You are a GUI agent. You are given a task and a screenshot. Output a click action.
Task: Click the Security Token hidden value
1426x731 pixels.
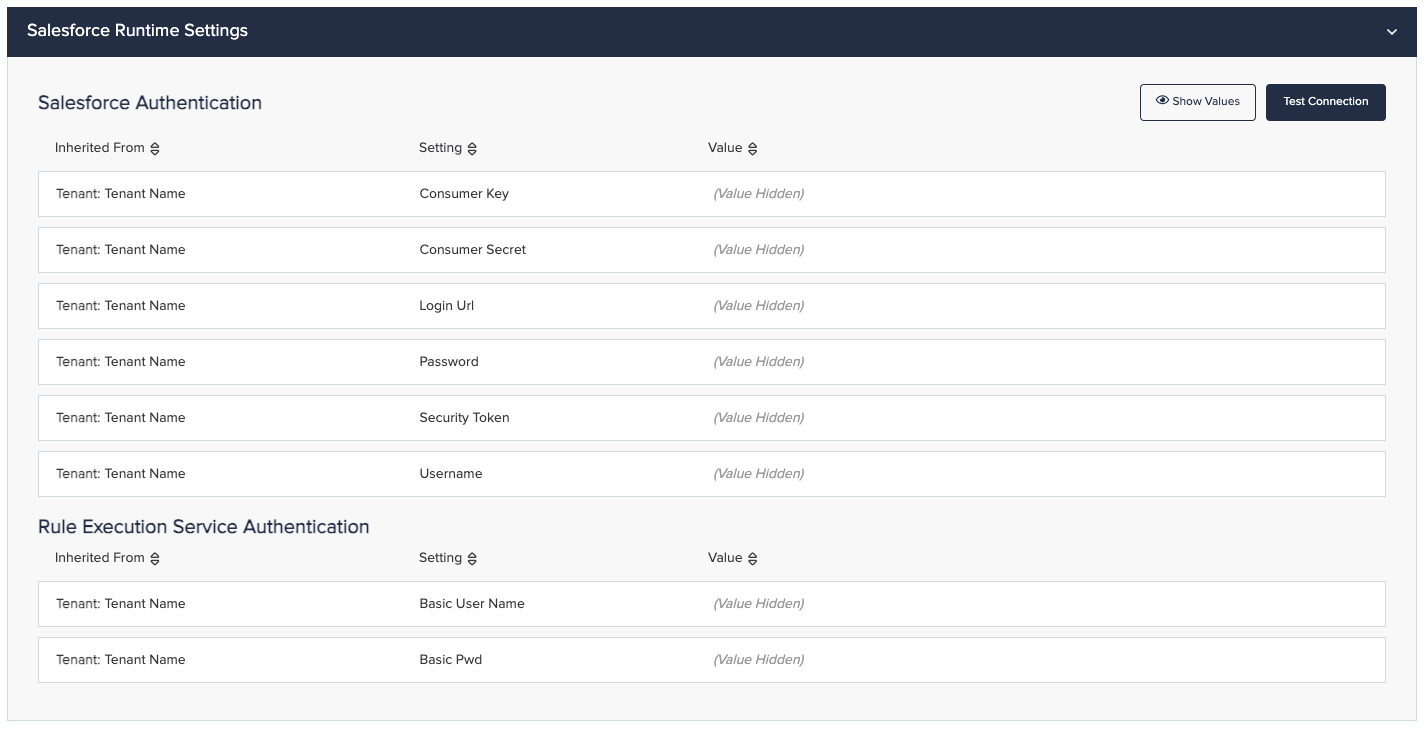click(x=758, y=418)
